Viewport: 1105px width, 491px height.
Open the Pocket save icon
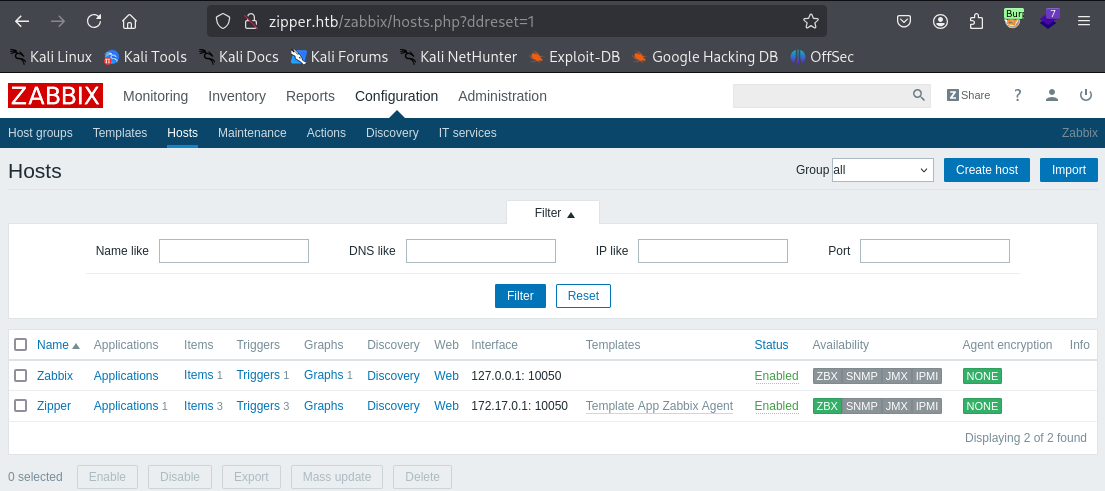(904, 21)
